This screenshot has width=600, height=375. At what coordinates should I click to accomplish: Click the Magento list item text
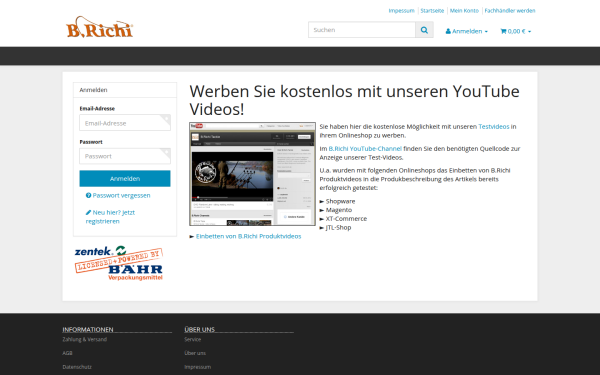tap(339, 210)
